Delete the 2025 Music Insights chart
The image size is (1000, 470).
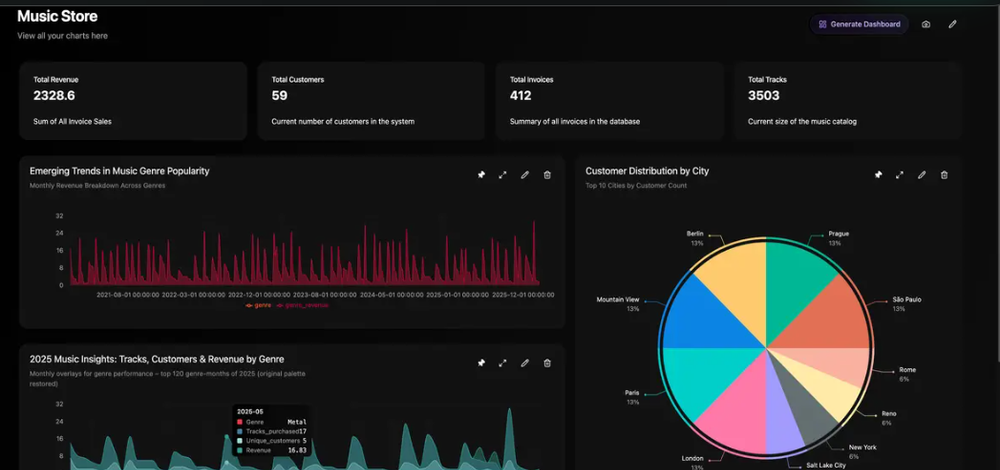tap(547, 363)
